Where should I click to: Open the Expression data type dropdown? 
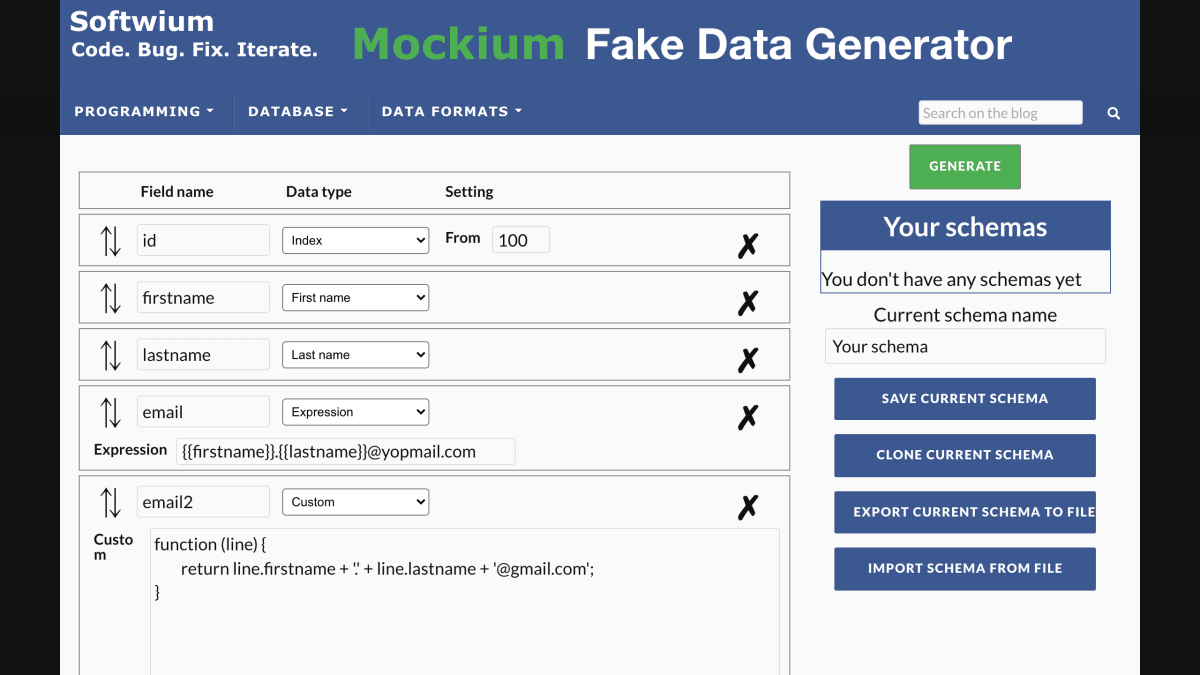click(355, 412)
